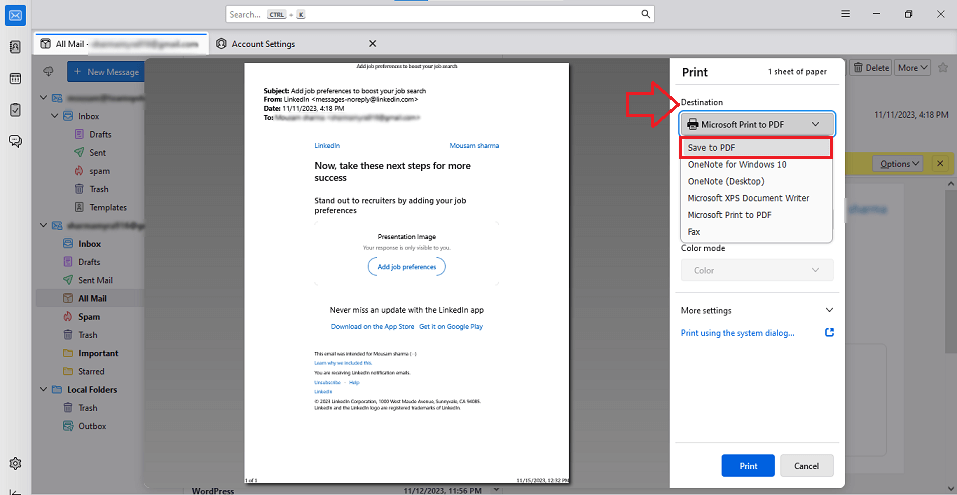957x495 pixels.
Task: Click Add job preferences in preview
Action: tap(406, 267)
